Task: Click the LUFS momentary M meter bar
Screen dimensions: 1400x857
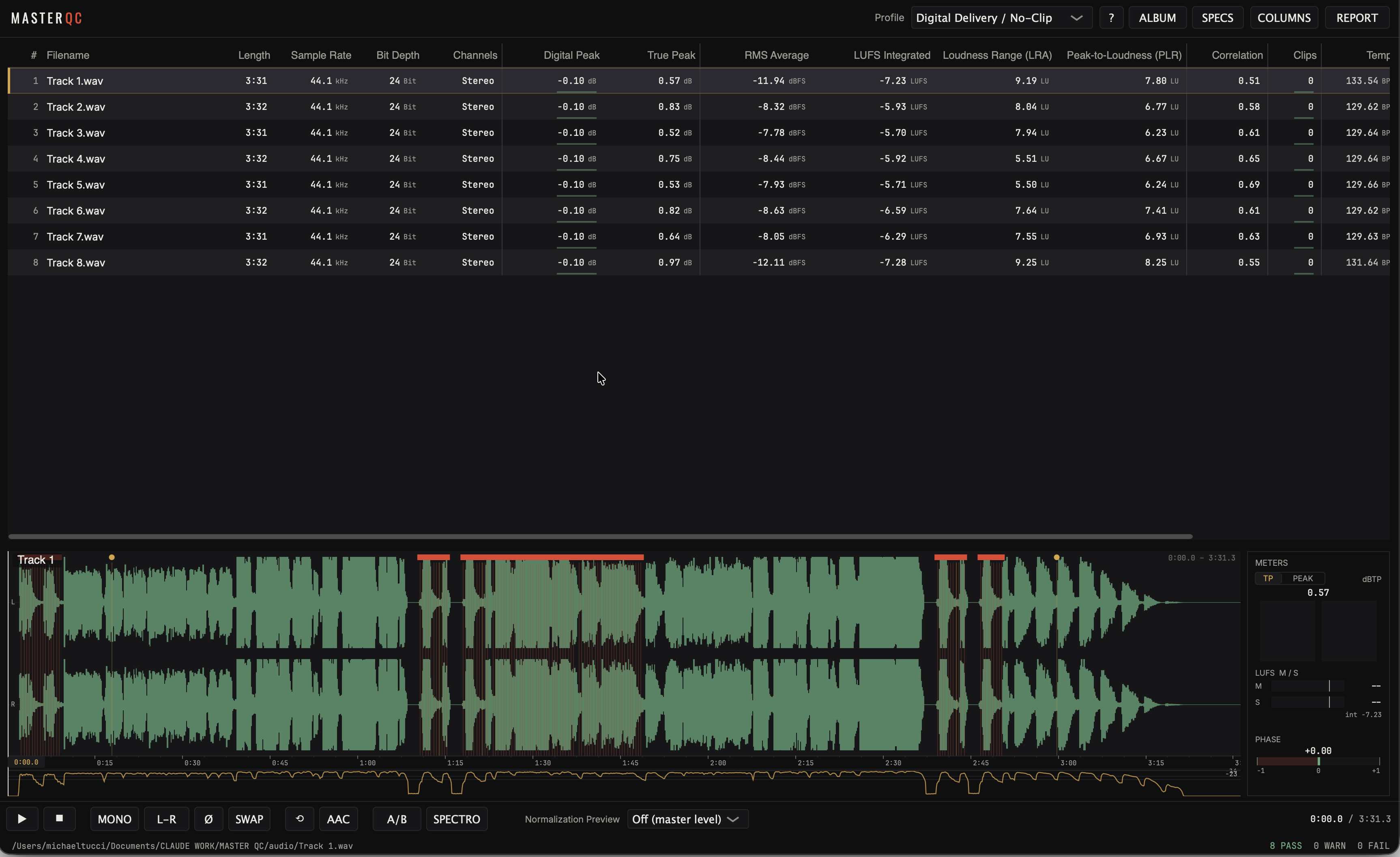Action: [1308, 686]
